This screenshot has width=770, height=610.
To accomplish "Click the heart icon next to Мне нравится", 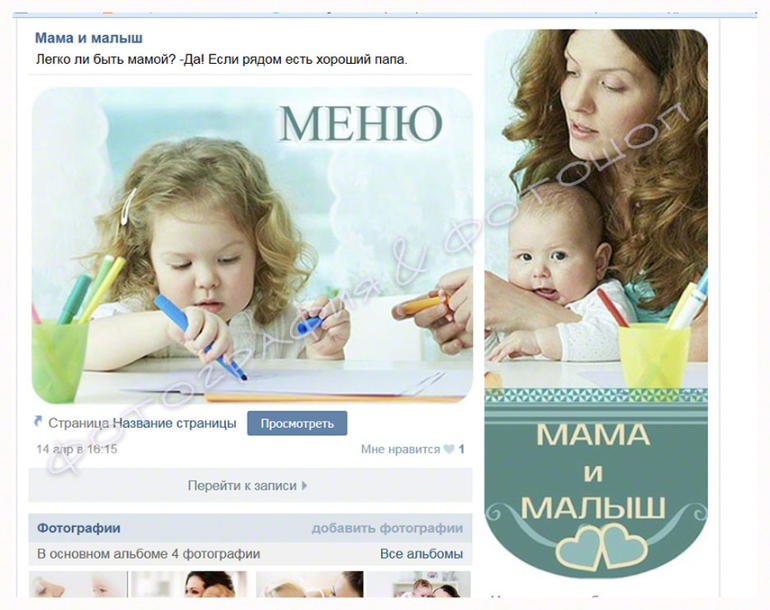I will 449,449.
